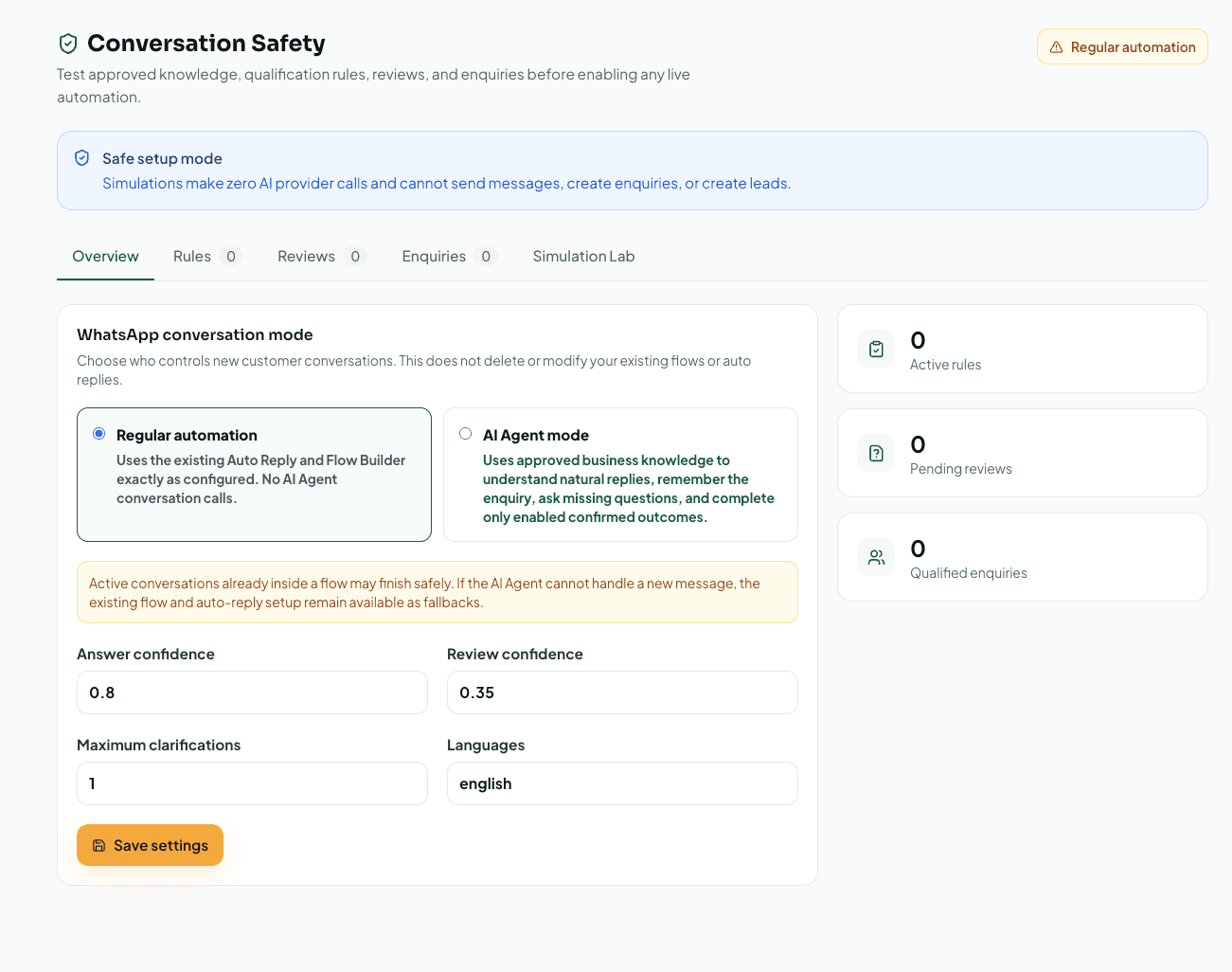Focus the Review confidence field

[622, 693]
